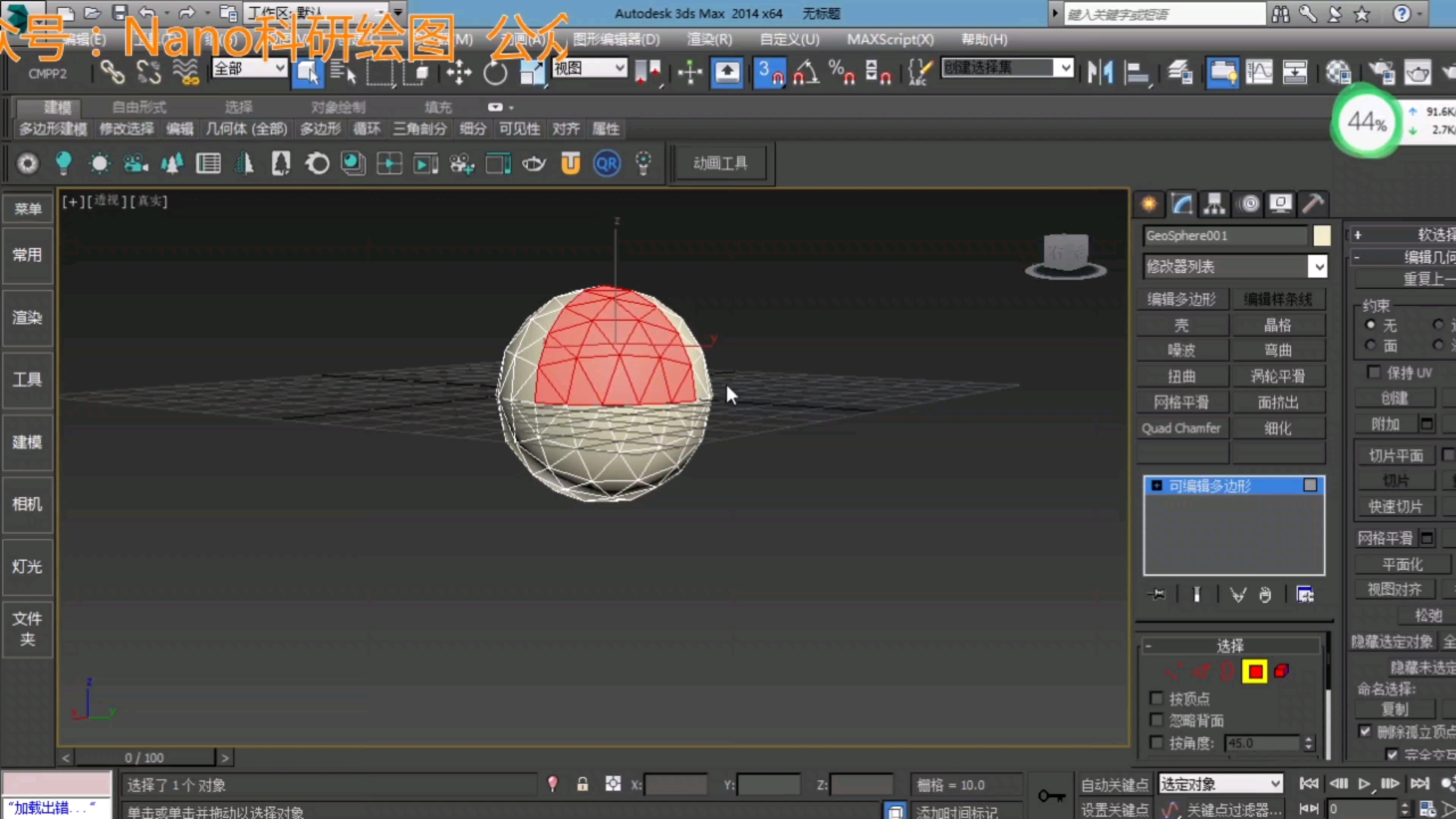Screen dimensions: 1456x819
Task: Click the Configure Modifier Sets icon
Action: click(x=1305, y=595)
